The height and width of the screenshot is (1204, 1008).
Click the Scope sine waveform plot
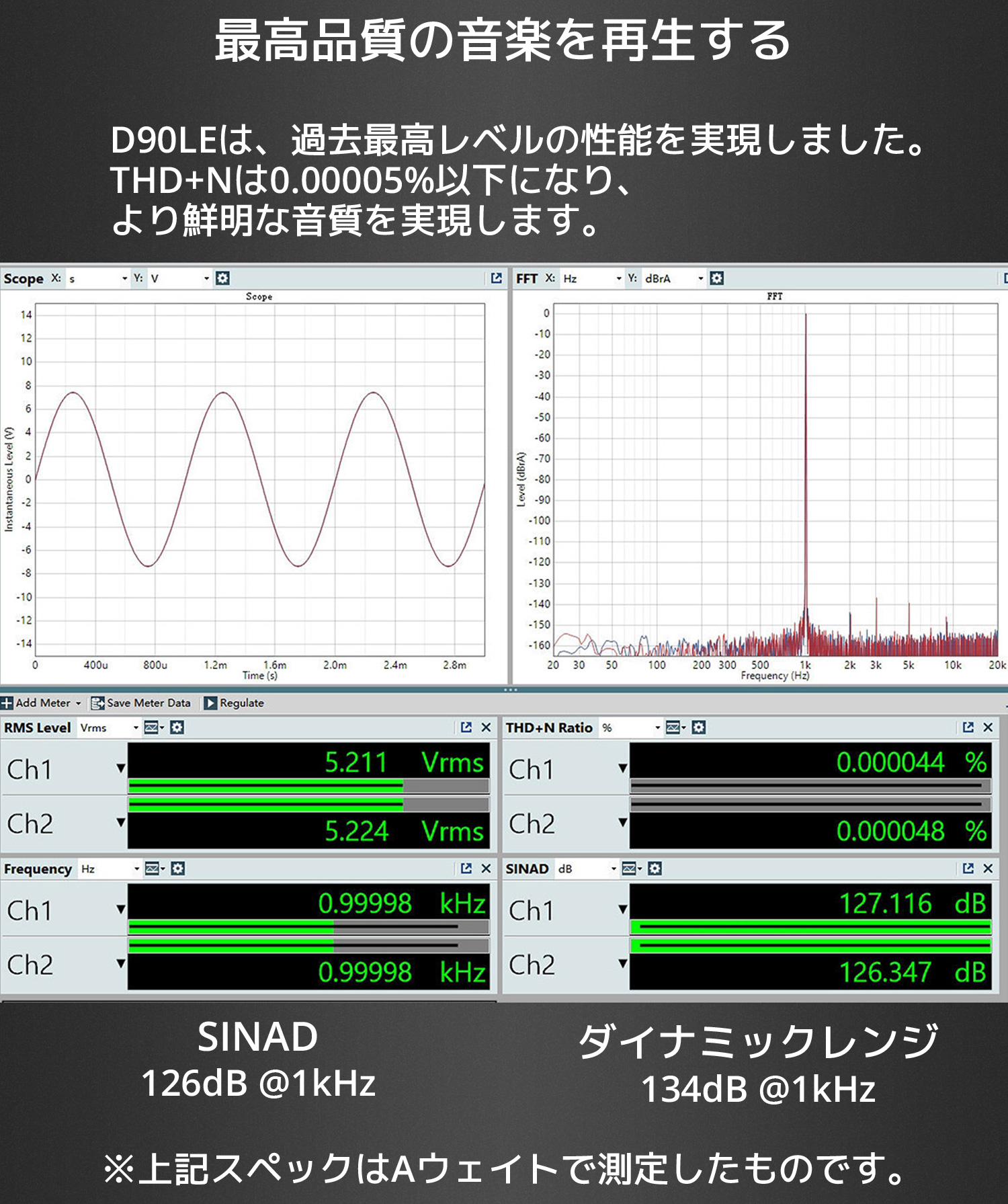[x=259, y=479]
